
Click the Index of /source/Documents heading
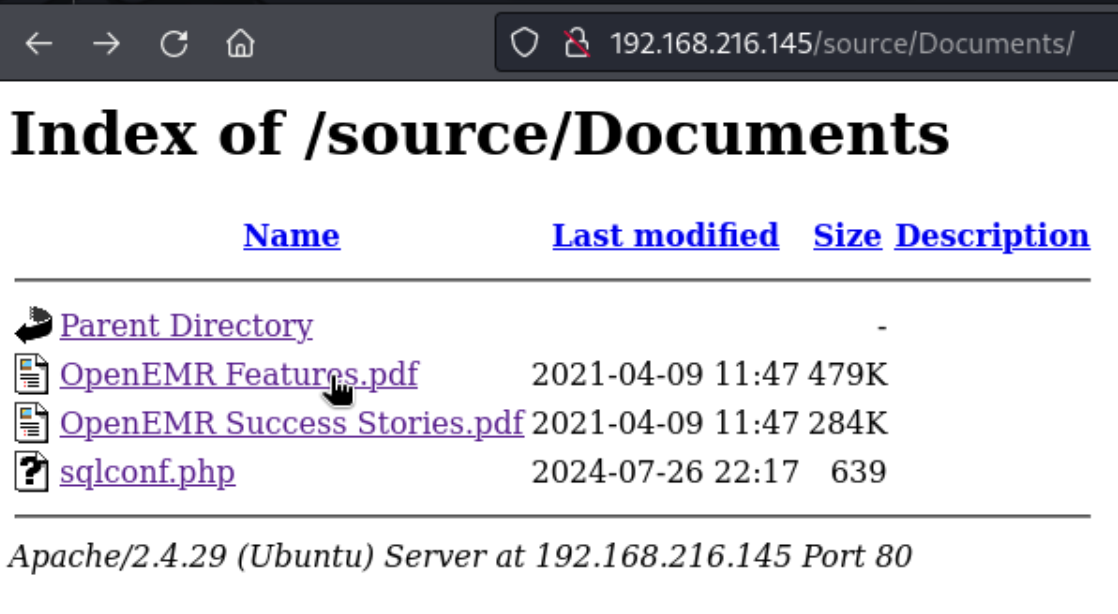[x=480, y=134]
